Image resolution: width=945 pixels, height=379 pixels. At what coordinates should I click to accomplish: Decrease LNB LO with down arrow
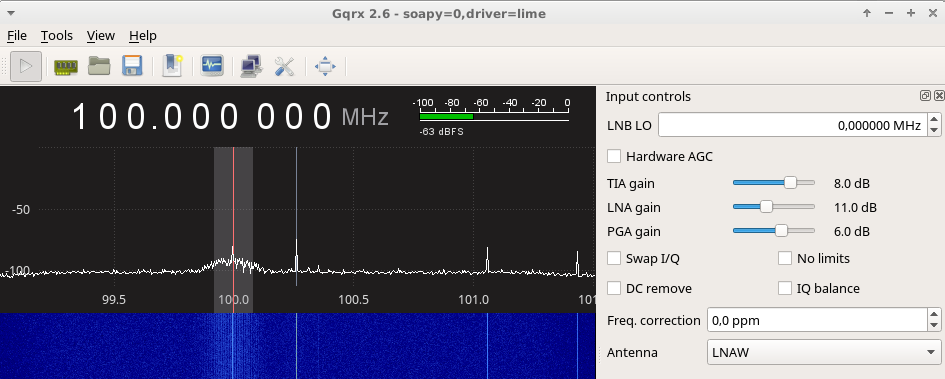pyautogui.click(x=934, y=131)
